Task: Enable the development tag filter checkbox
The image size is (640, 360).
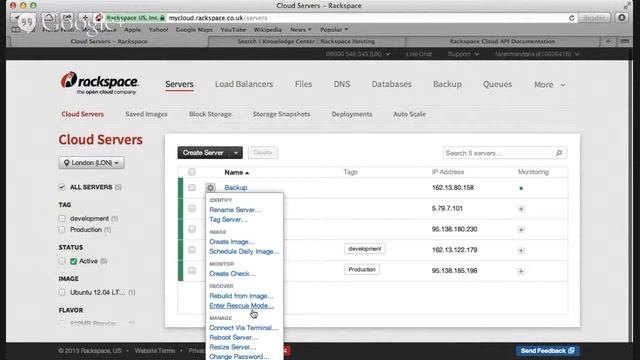Action: pyautogui.click(x=62, y=218)
